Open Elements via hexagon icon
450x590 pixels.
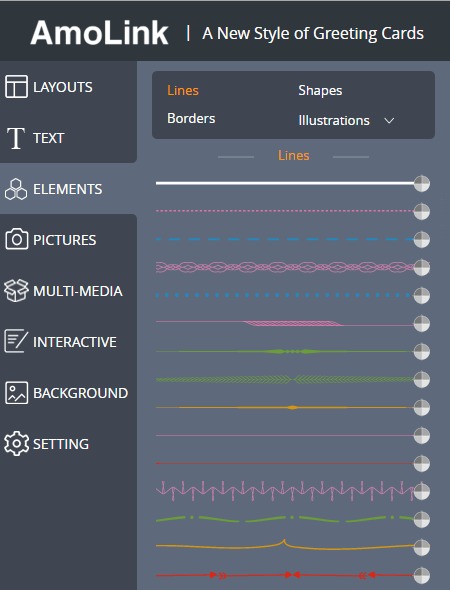point(16,189)
